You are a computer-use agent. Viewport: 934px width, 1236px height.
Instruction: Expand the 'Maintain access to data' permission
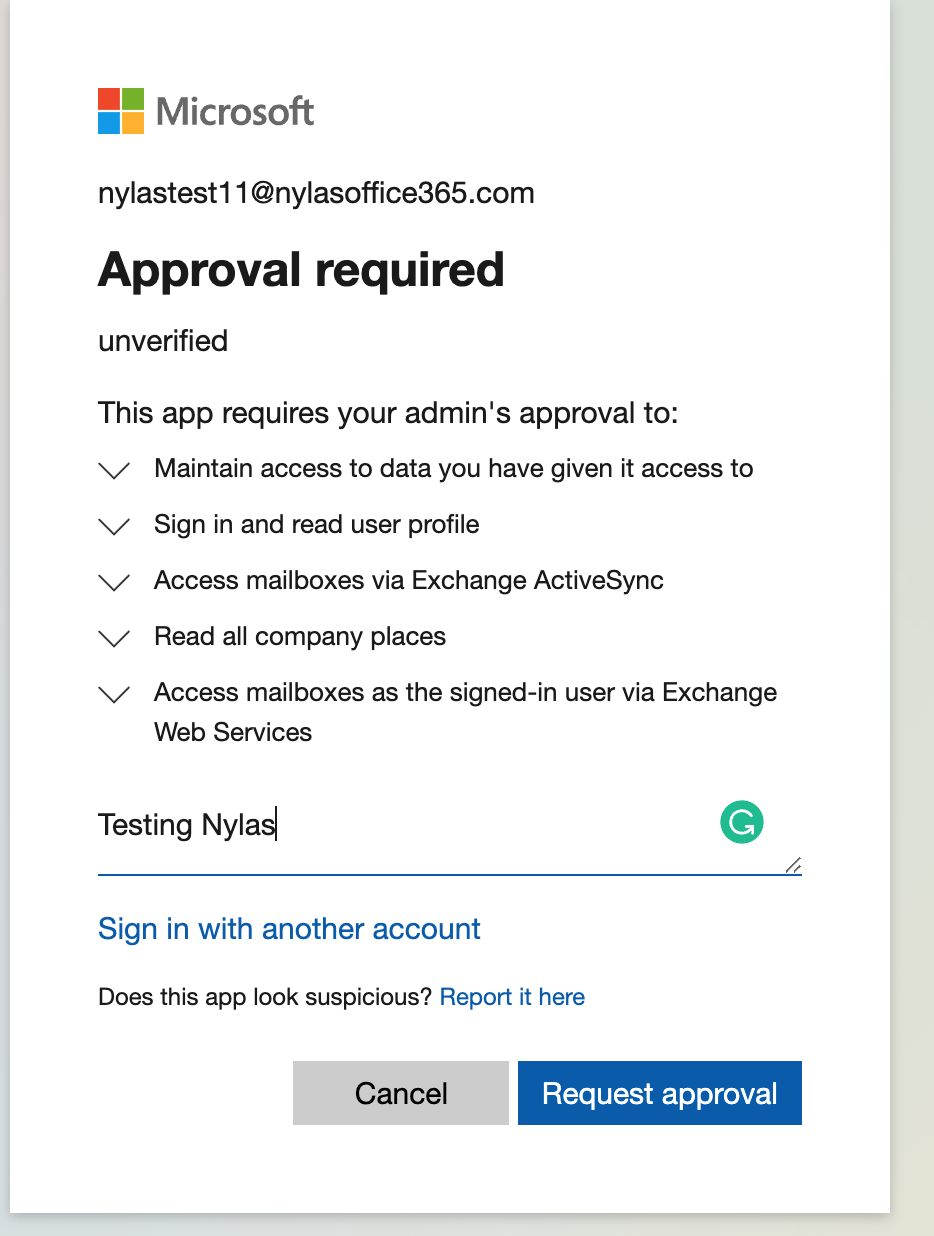click(x=115, y=470)
